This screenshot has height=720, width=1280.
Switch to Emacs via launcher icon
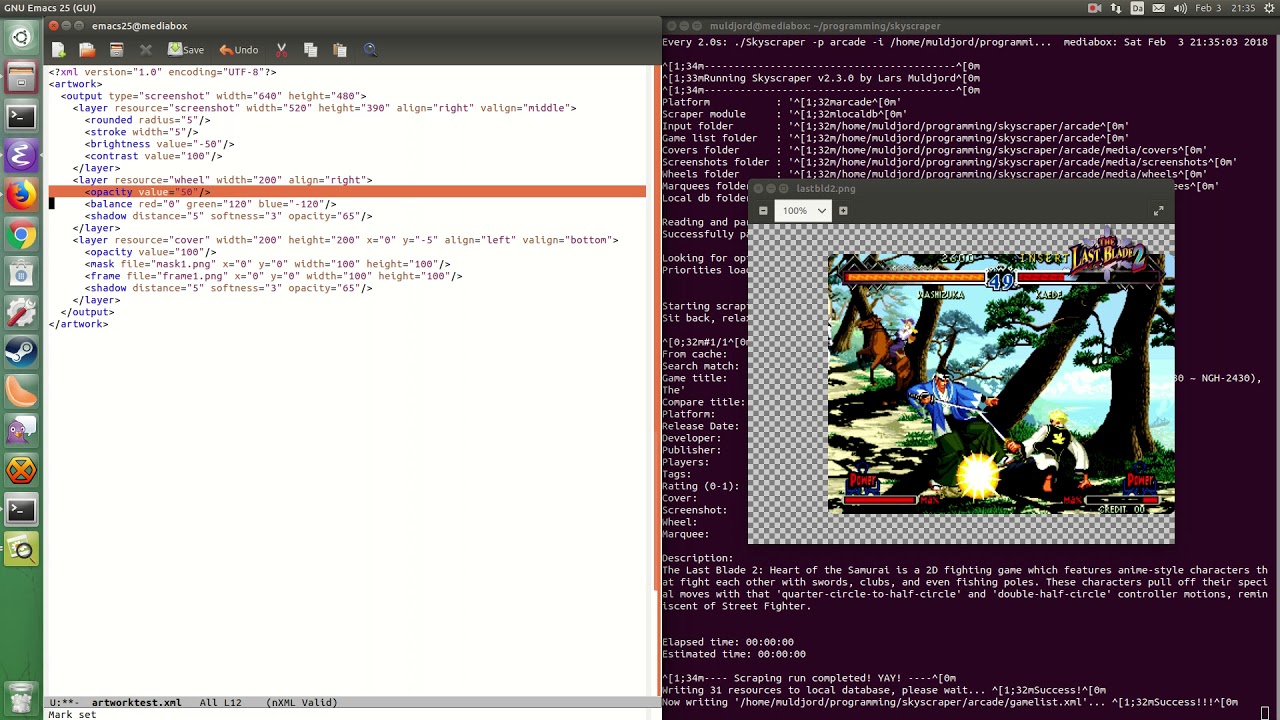(21, 156)
